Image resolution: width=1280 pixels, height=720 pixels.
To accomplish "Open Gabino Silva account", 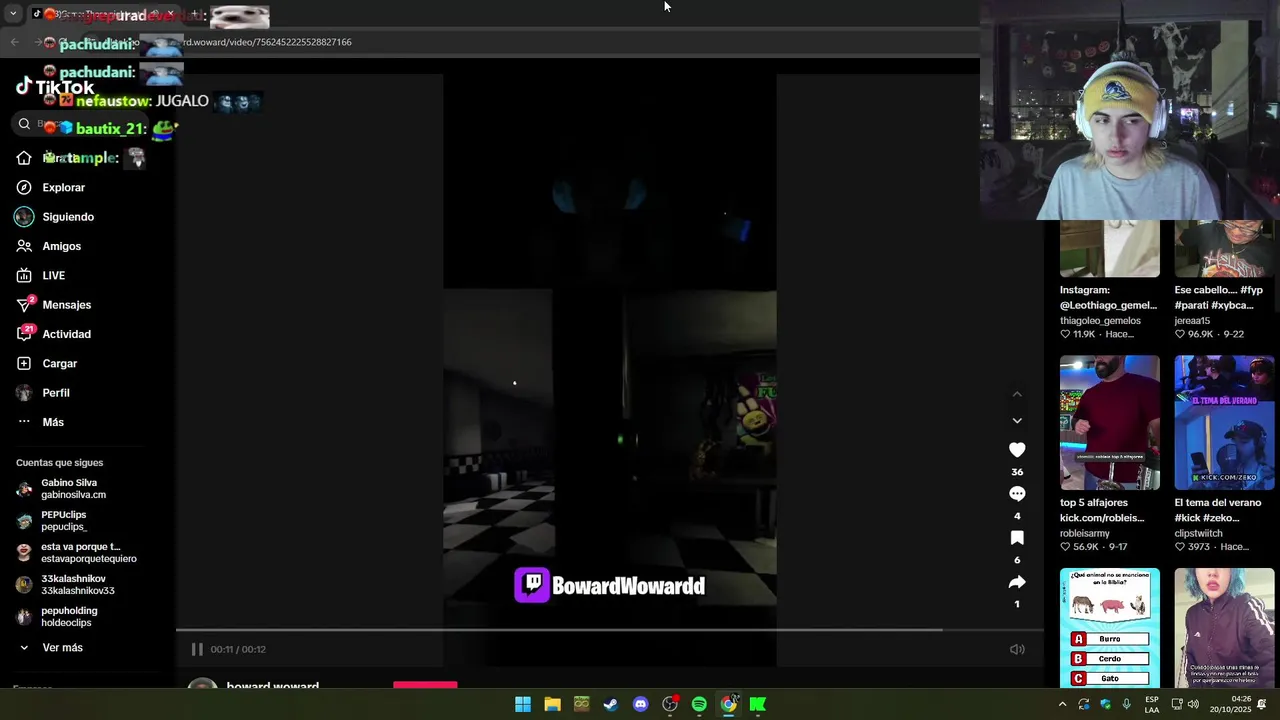I will click(73, 489).
